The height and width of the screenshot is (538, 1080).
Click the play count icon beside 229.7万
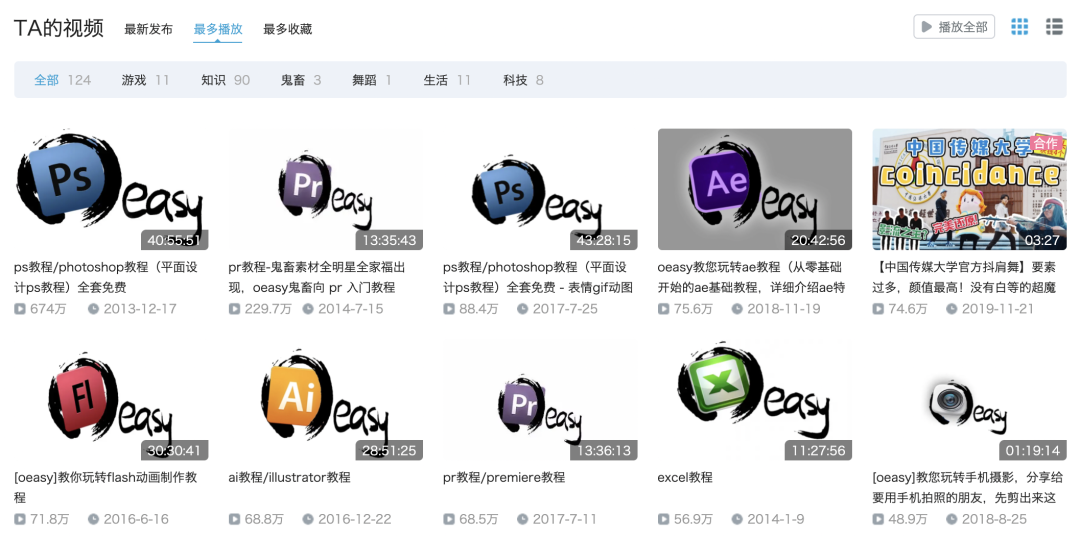click(x=235, y=309)
